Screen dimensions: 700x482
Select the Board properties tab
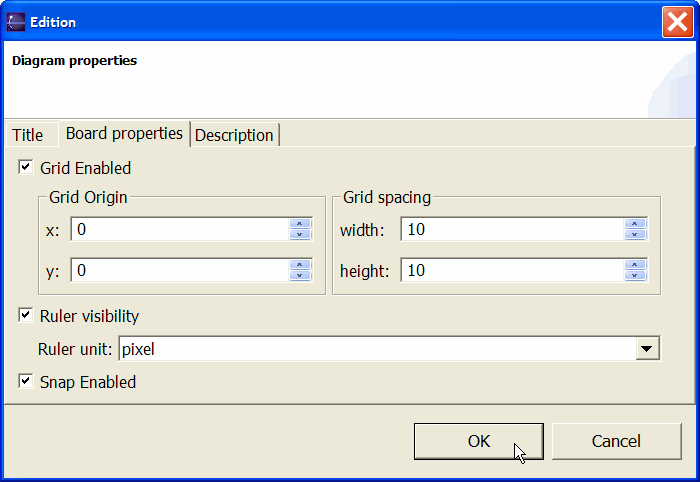click(124, 133)
